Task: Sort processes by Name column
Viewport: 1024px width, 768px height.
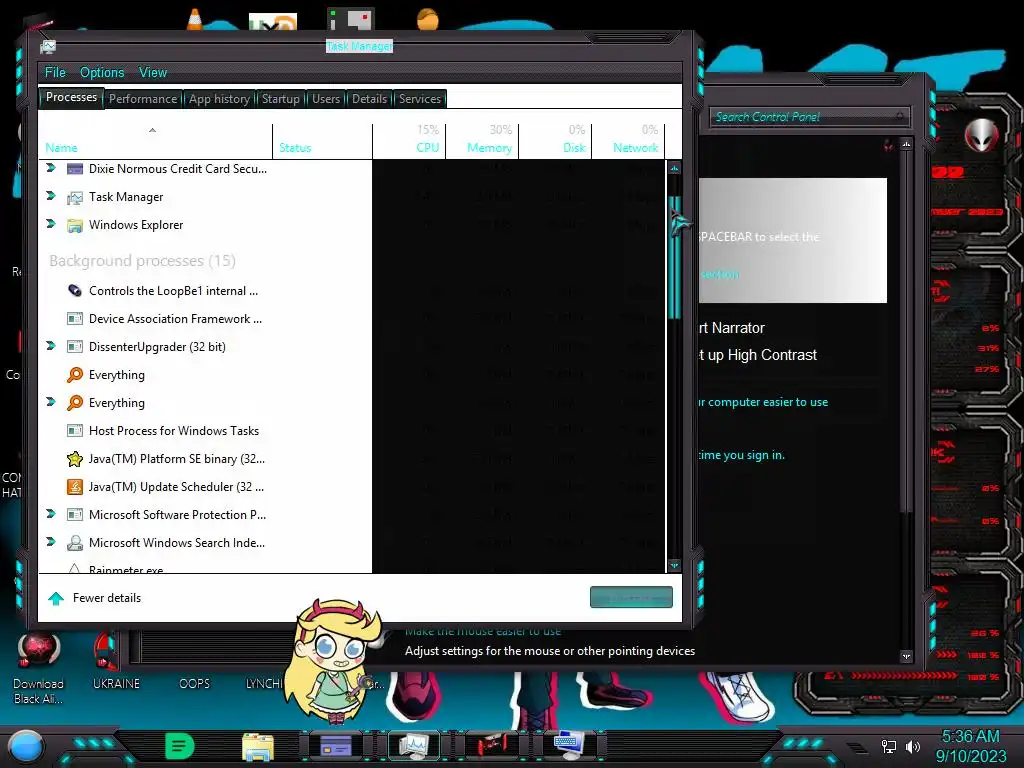Action: (x=155, y=142)
